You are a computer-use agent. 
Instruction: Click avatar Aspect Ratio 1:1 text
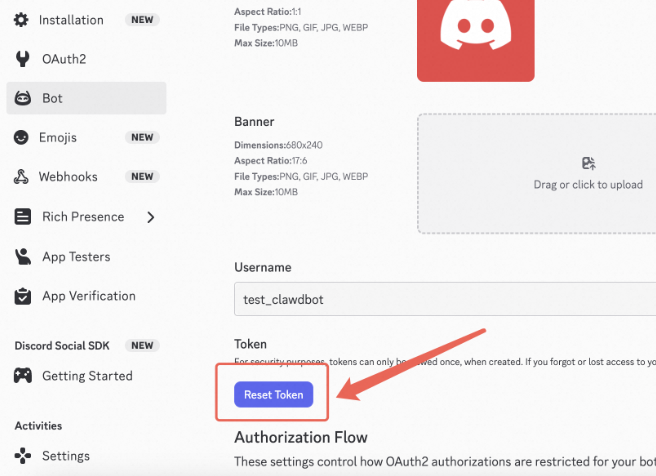coord(267,12)
